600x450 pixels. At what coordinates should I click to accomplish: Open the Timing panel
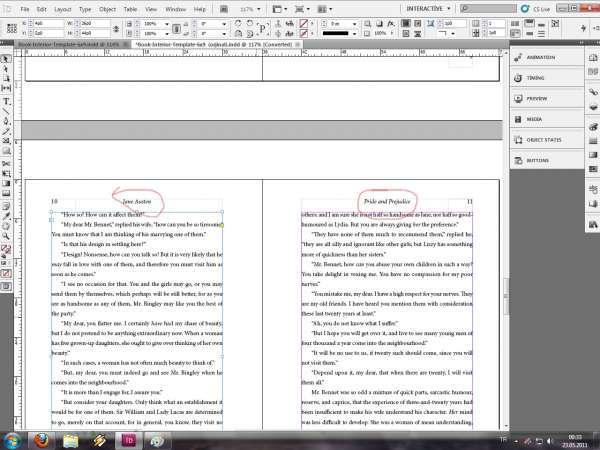pyautogui.click(x=547, y=78)
